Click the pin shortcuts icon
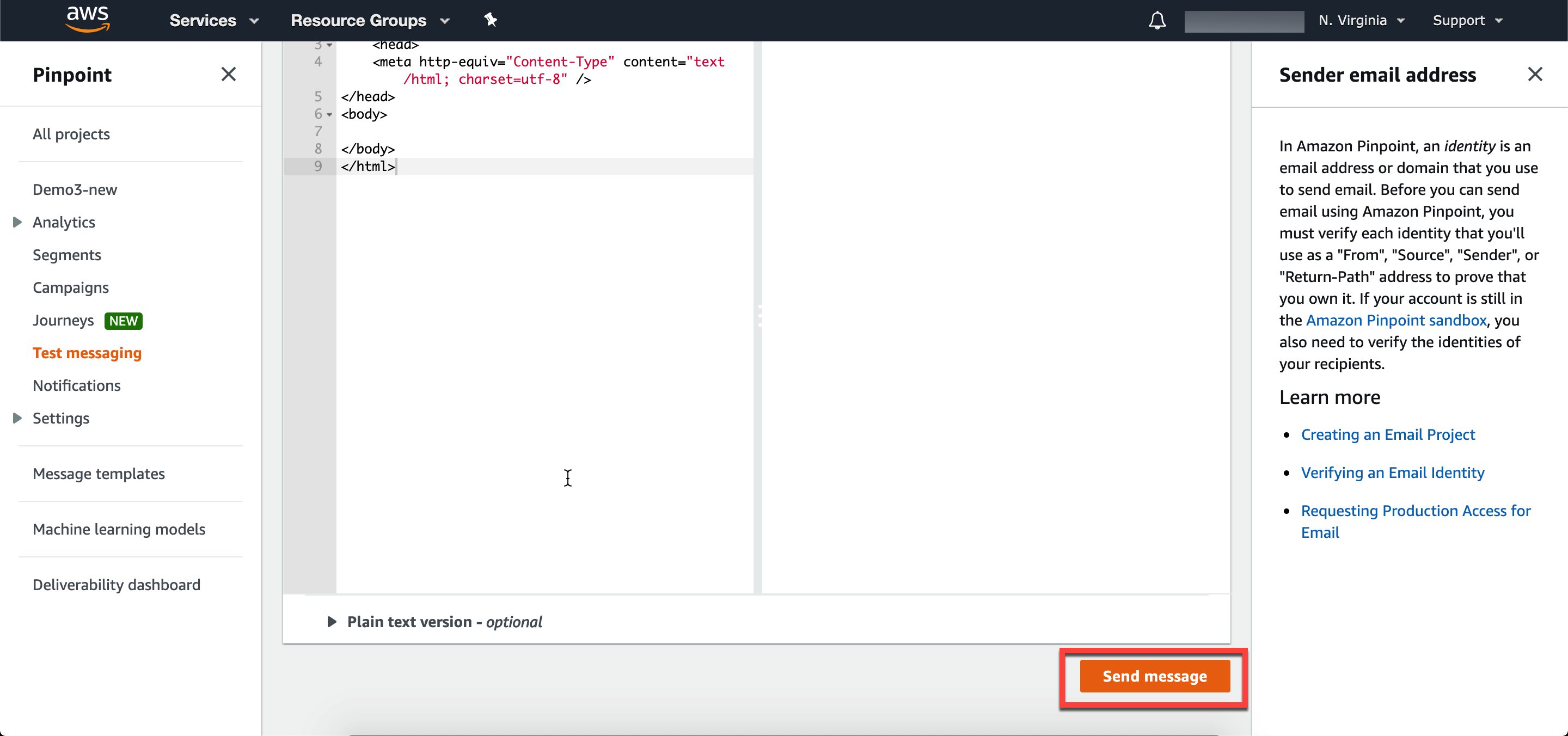This screenshot has height=736, width=1568. (490, 20)
